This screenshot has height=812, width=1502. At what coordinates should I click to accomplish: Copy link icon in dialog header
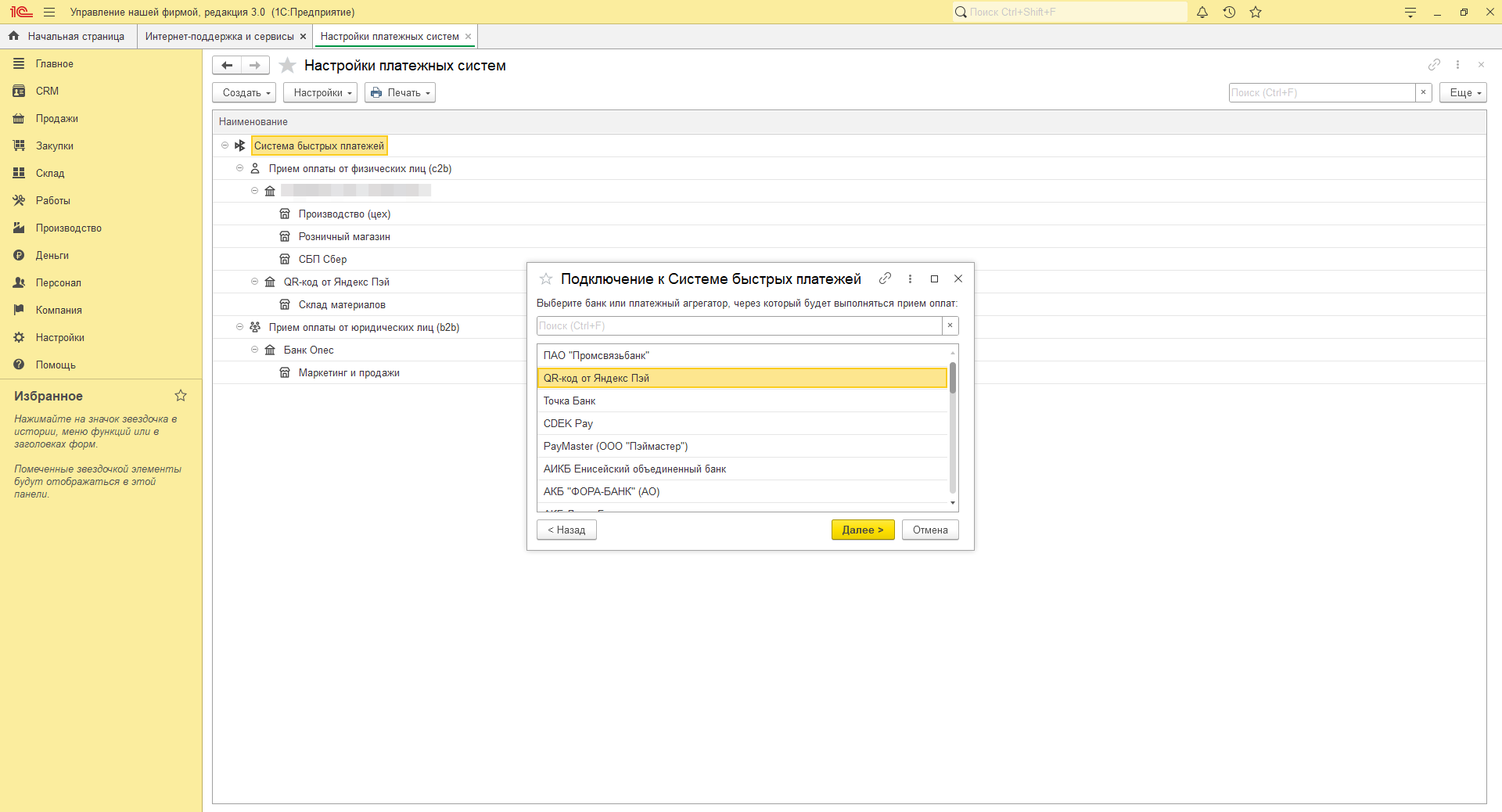coord(885,278)
